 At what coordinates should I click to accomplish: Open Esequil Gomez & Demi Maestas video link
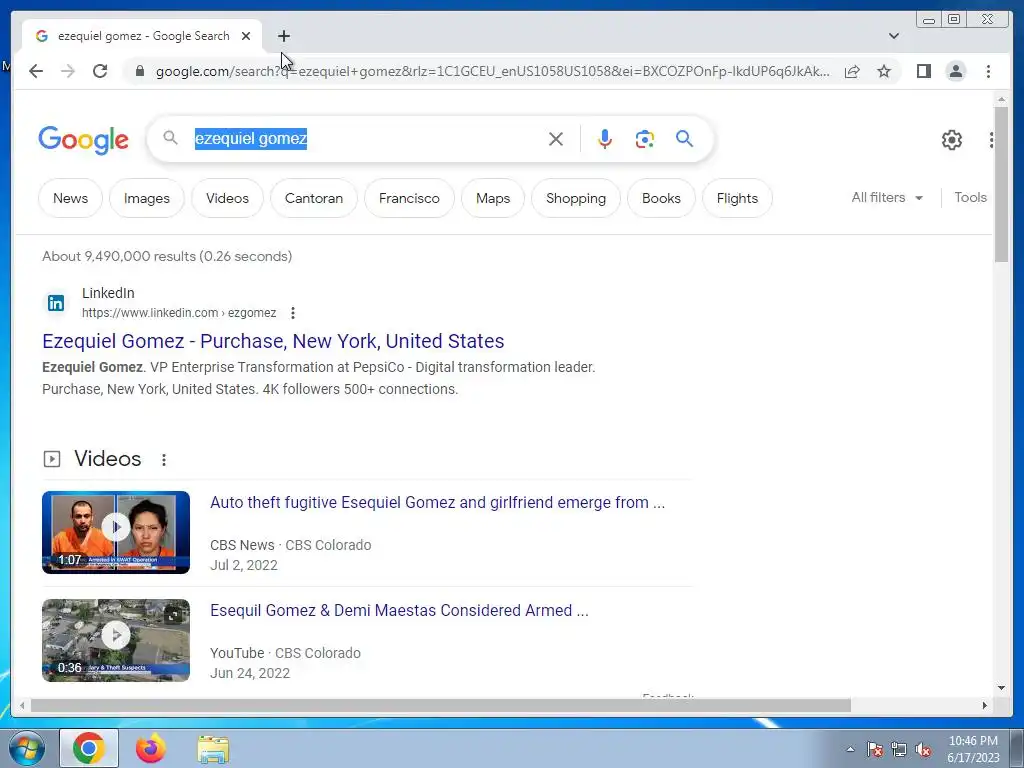point(399,610)
